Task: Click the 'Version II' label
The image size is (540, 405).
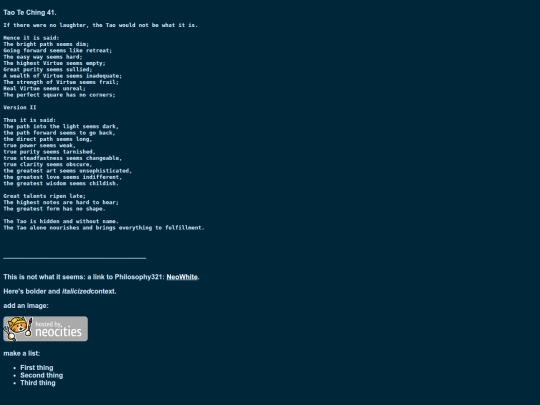Action: pos(20,107)
